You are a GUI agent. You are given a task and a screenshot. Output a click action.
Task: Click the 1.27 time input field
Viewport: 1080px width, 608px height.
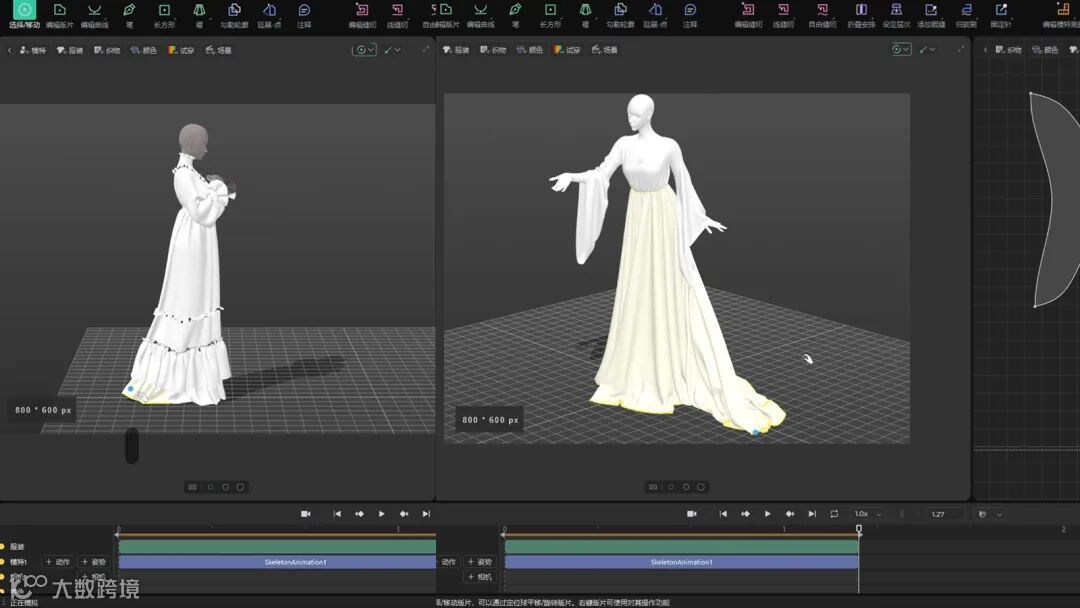(x=940, y=514)
